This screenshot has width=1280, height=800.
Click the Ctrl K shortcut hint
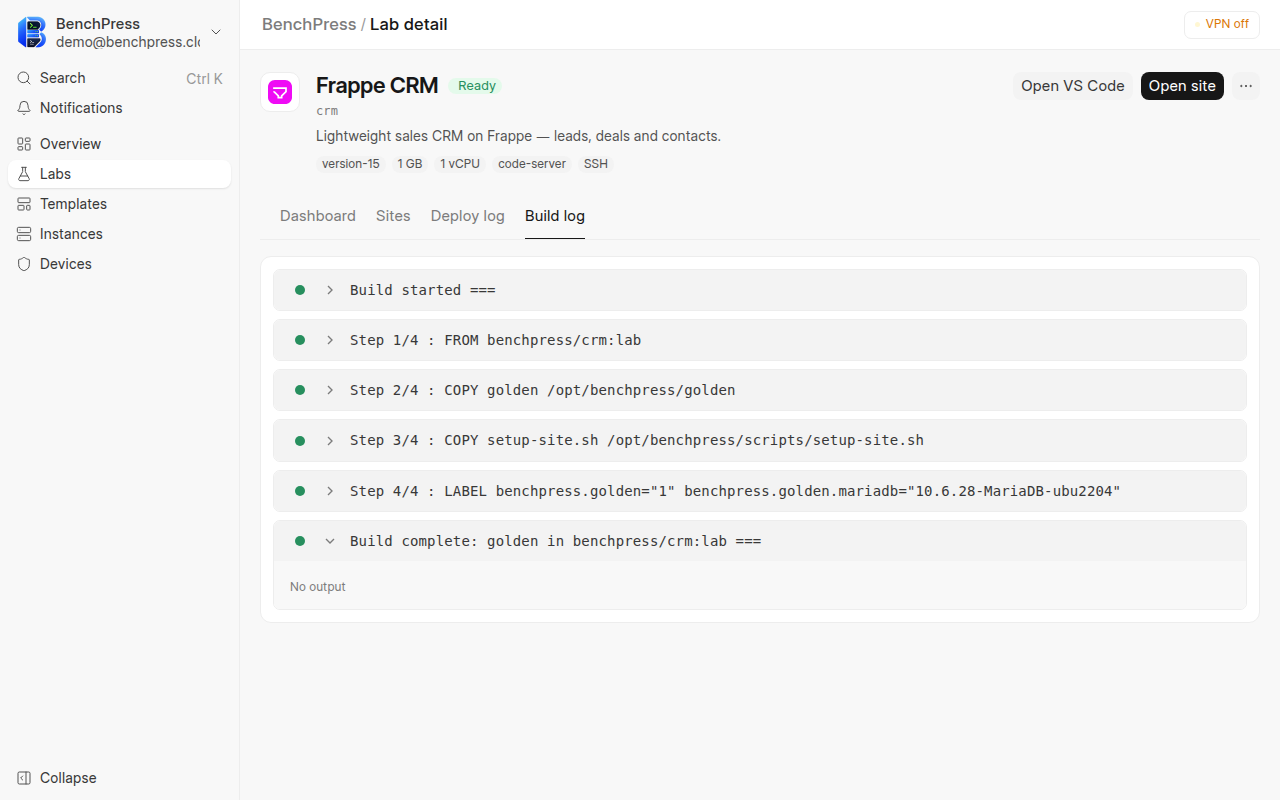[204, 78]
